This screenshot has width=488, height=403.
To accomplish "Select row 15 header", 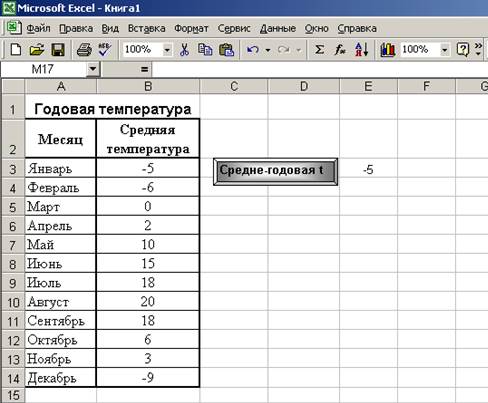I will (13, 395).
